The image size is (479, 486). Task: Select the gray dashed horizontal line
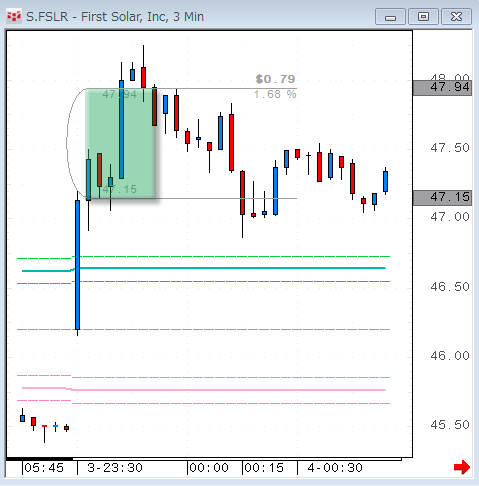203,329
